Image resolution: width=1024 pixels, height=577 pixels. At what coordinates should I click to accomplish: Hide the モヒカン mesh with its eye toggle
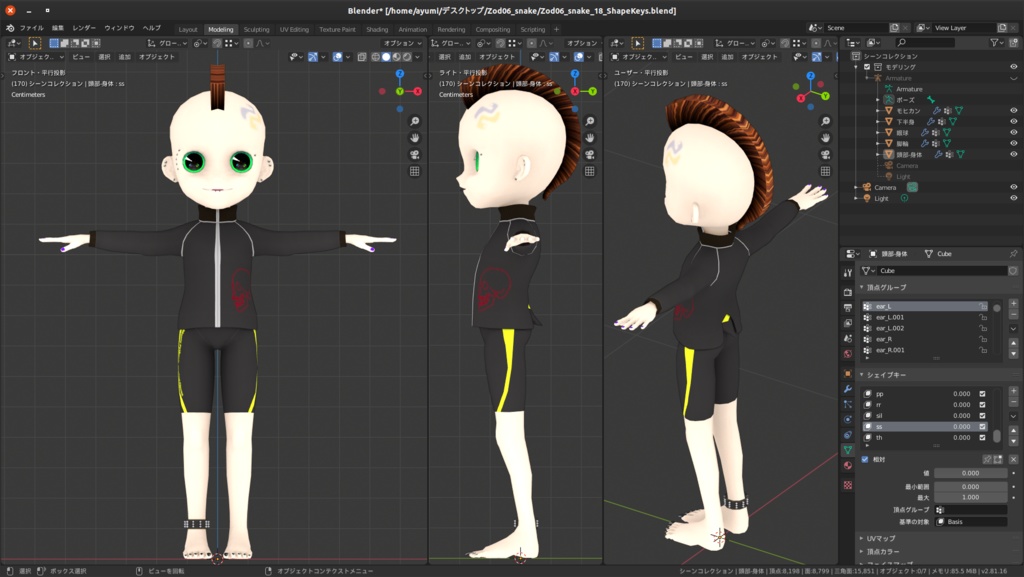click(1013, 111)
